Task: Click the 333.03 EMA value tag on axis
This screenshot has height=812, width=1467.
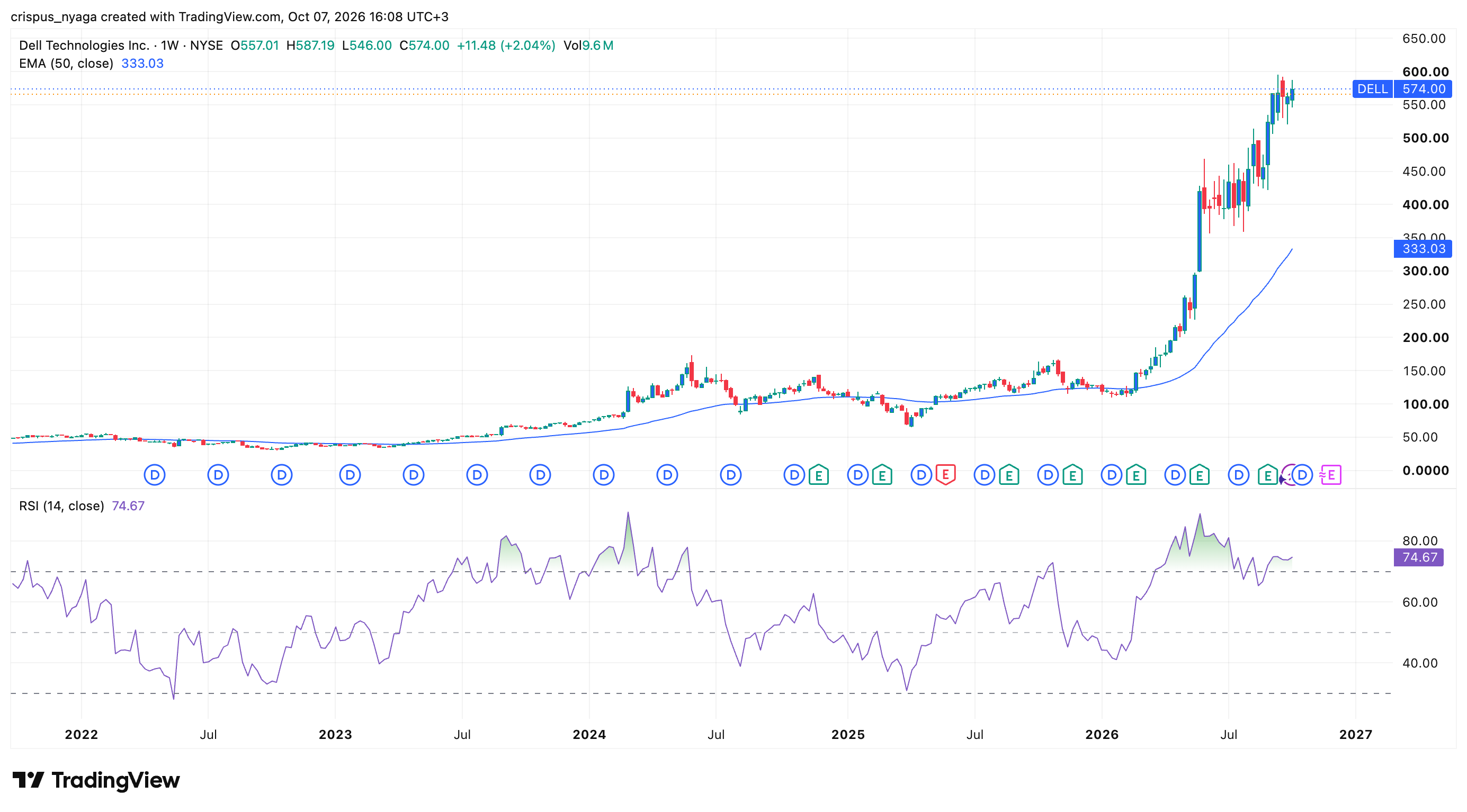Action: [1423, 249]
